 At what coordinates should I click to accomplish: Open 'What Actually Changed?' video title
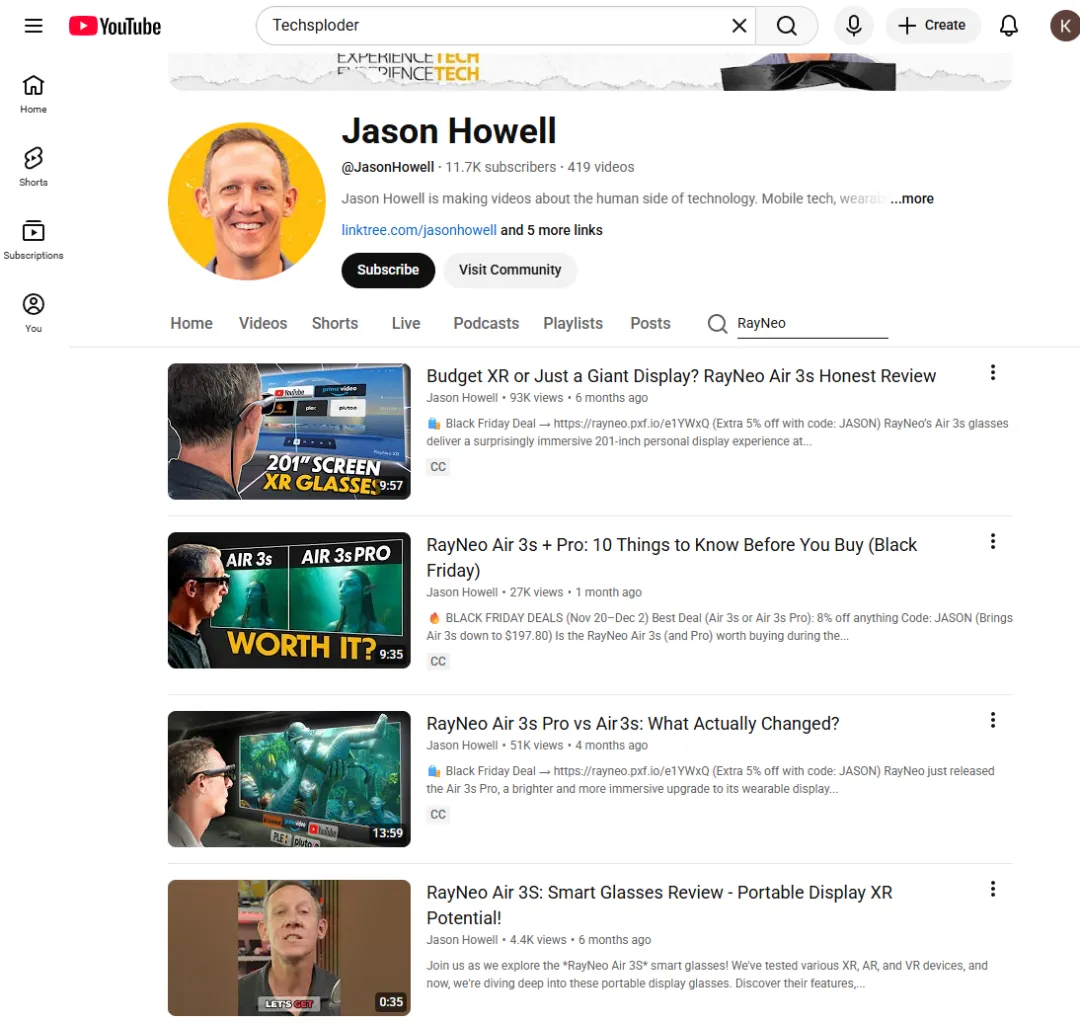click(633, 724)
